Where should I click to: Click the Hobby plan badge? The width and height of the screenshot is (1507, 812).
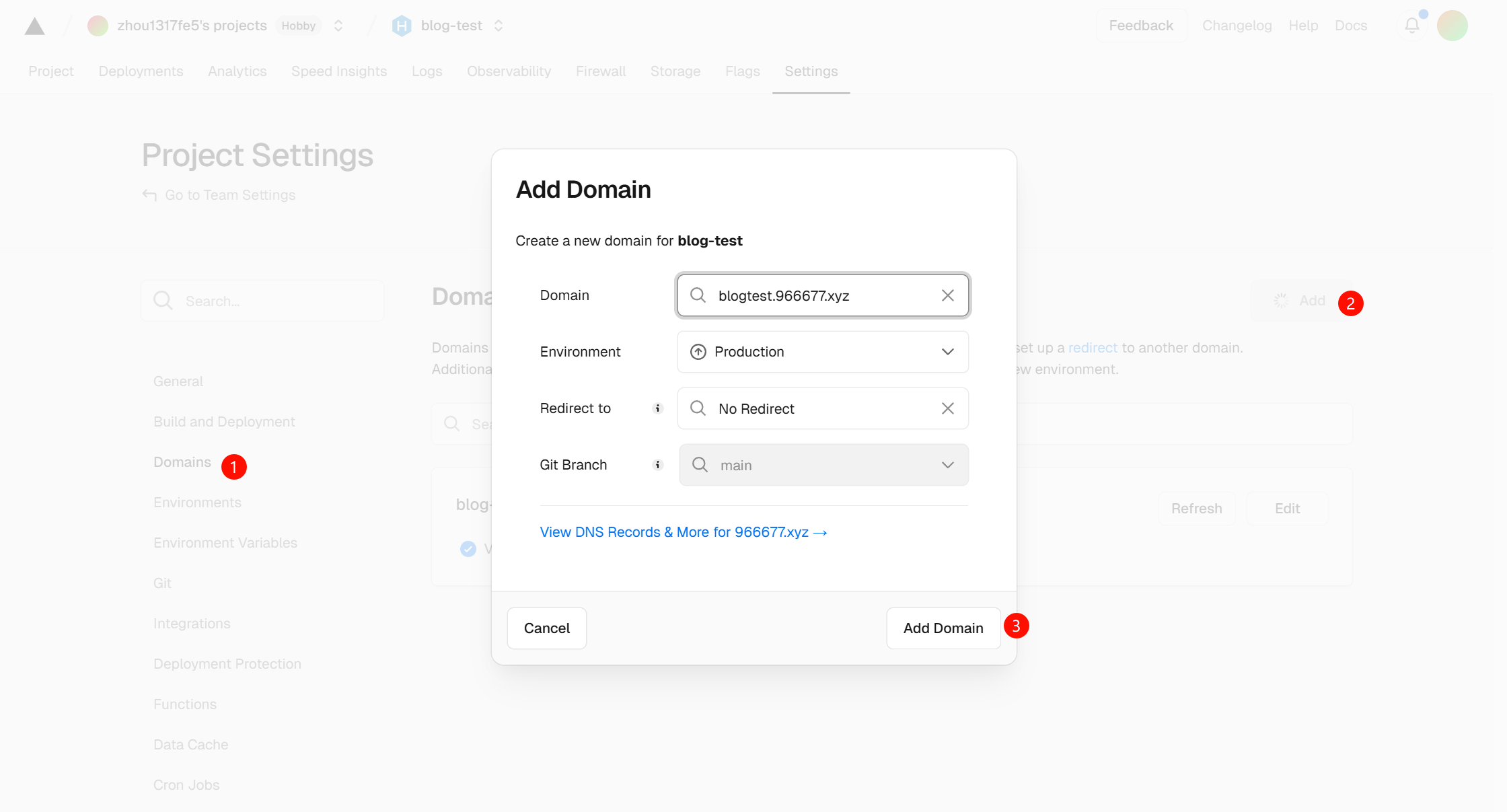299,26
